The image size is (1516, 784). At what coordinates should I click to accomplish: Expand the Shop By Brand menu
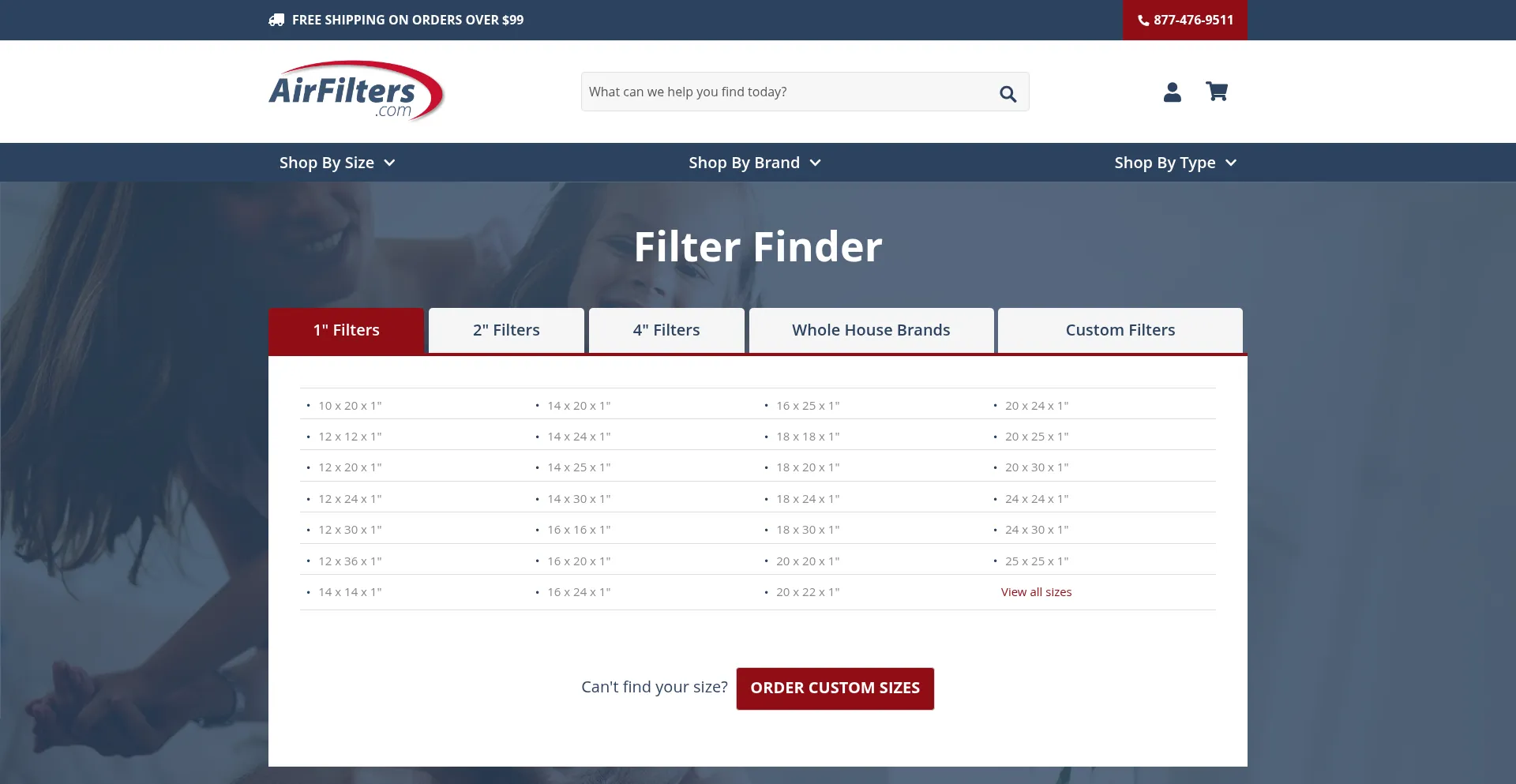[x=755, y=163]
